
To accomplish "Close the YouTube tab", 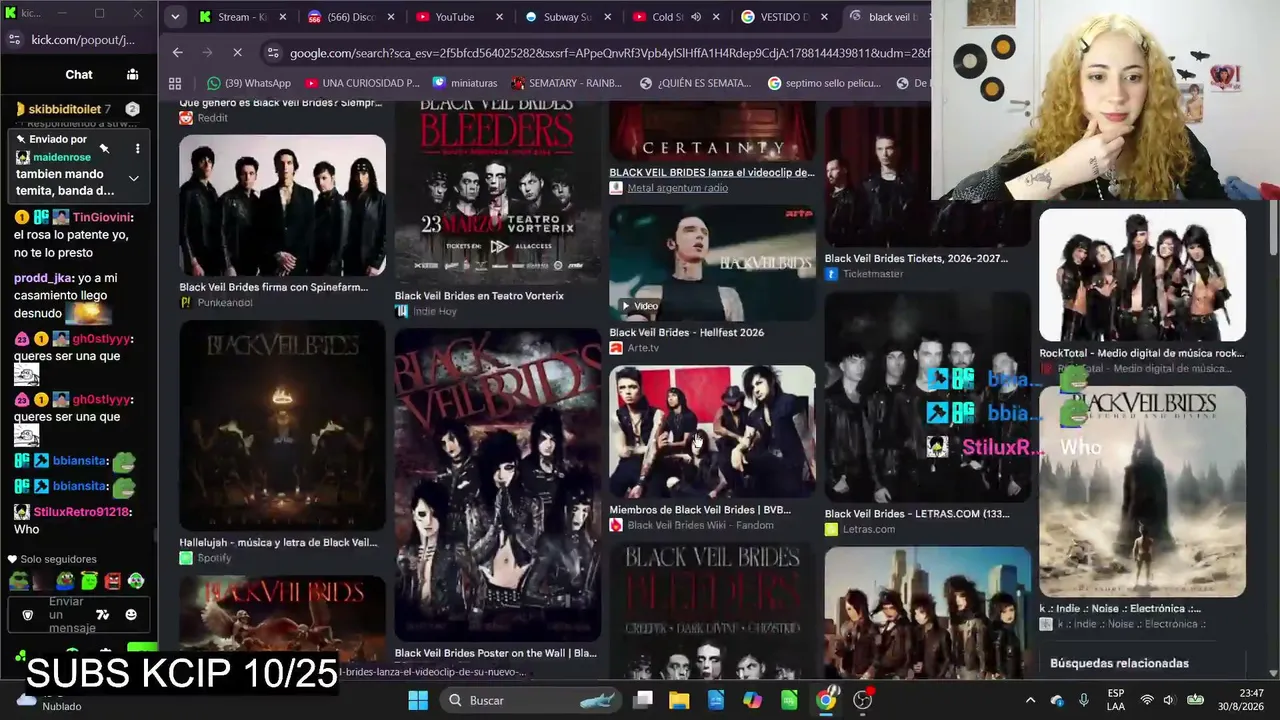I will click(x=499, y=17).
